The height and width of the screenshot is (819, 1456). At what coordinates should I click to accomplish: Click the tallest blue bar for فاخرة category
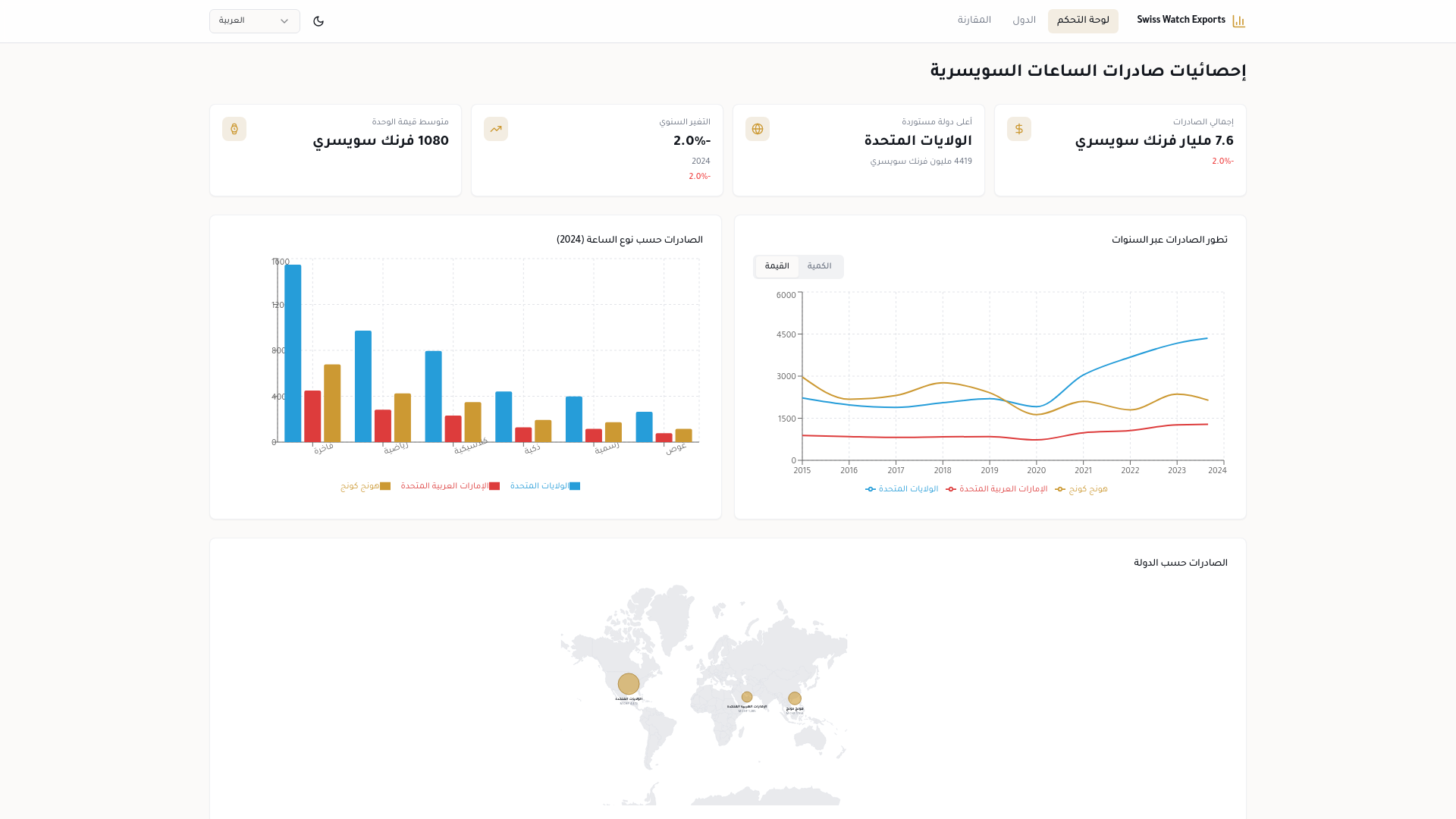[293, 353]
